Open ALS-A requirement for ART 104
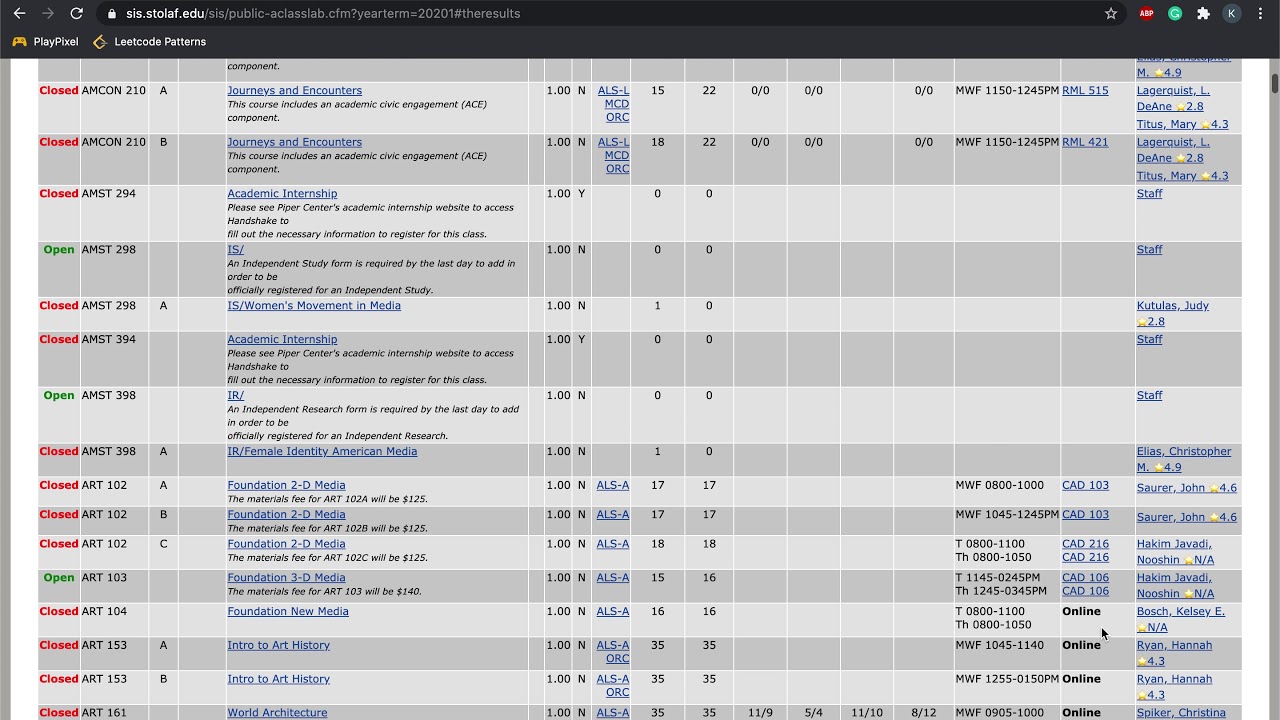1280x720 pixels. pos(613,612)
